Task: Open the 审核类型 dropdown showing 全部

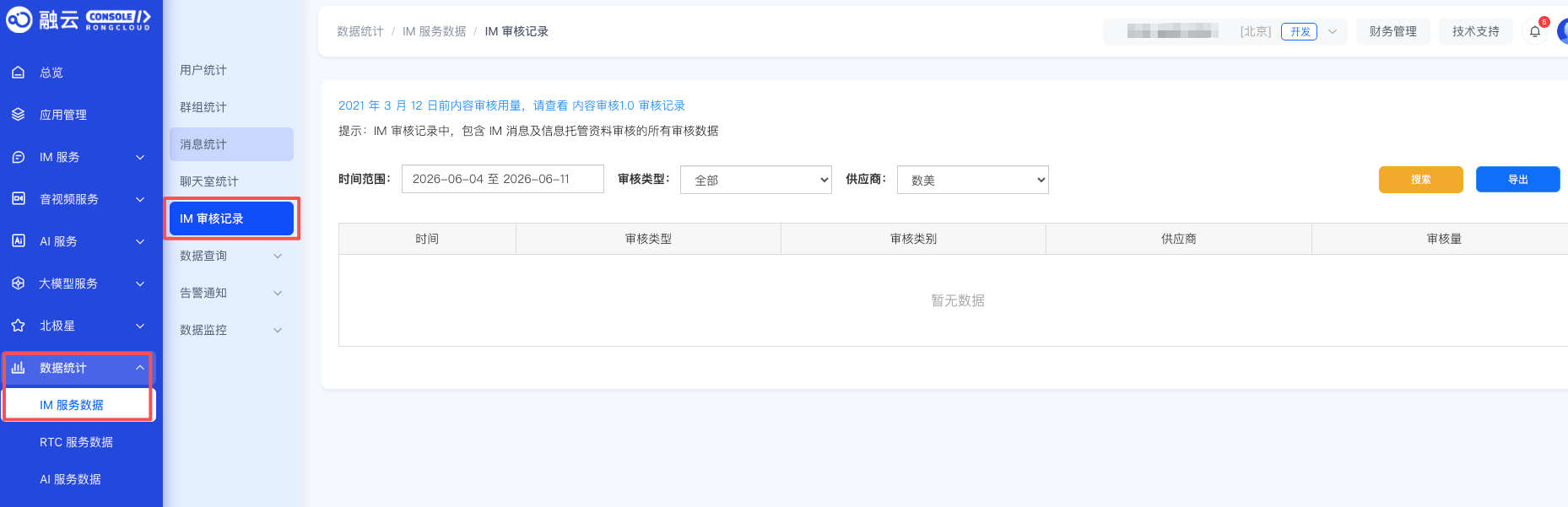Action: [756, 180]
